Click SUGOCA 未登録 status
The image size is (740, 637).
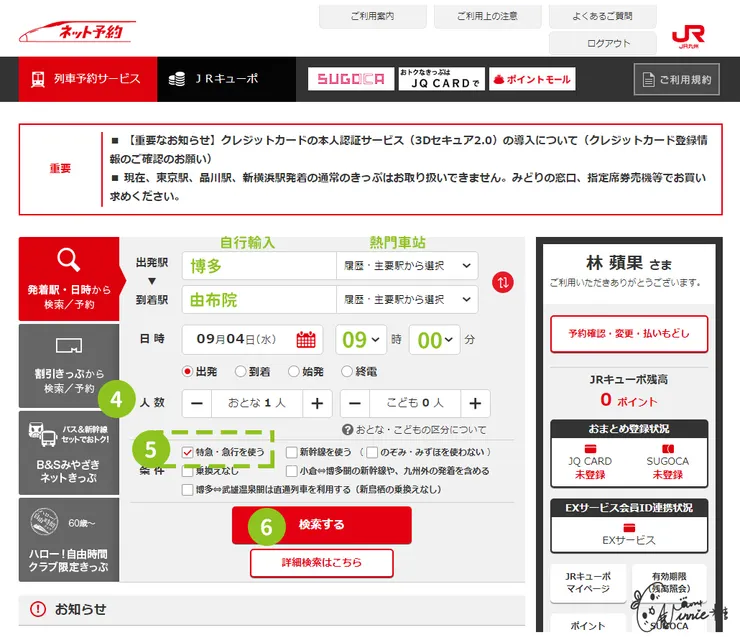(x=667, y=475)
